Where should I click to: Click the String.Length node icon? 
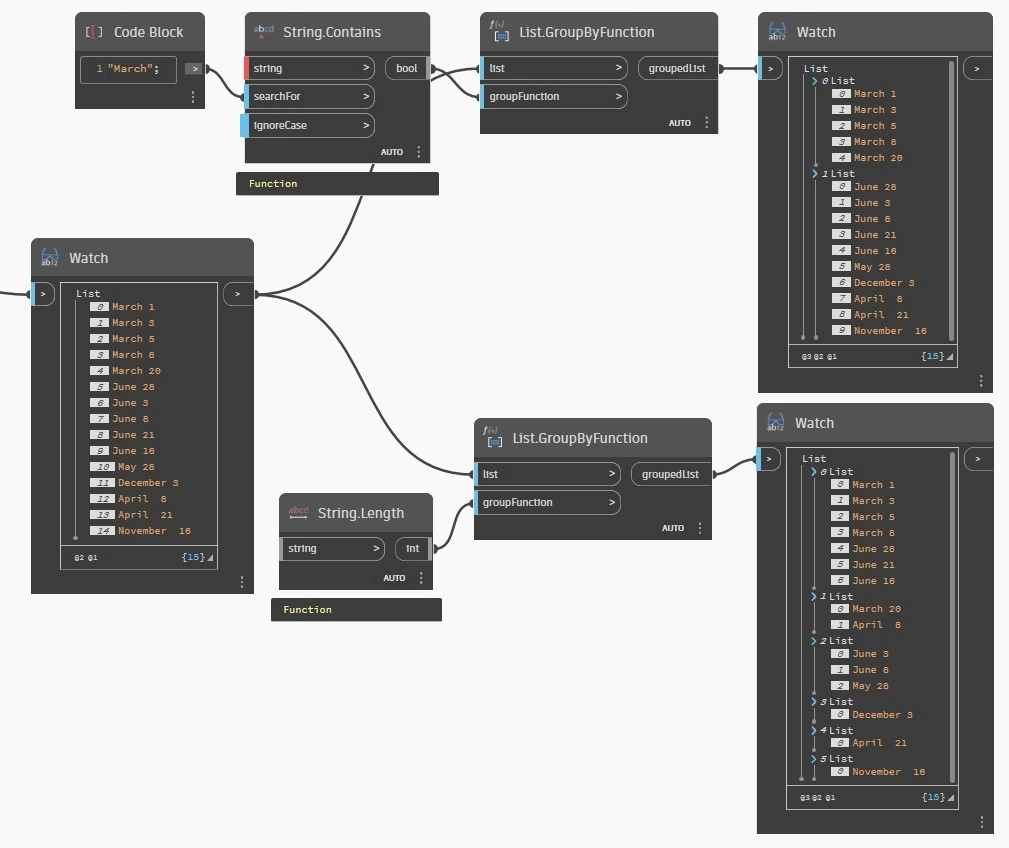coord(298,512)
